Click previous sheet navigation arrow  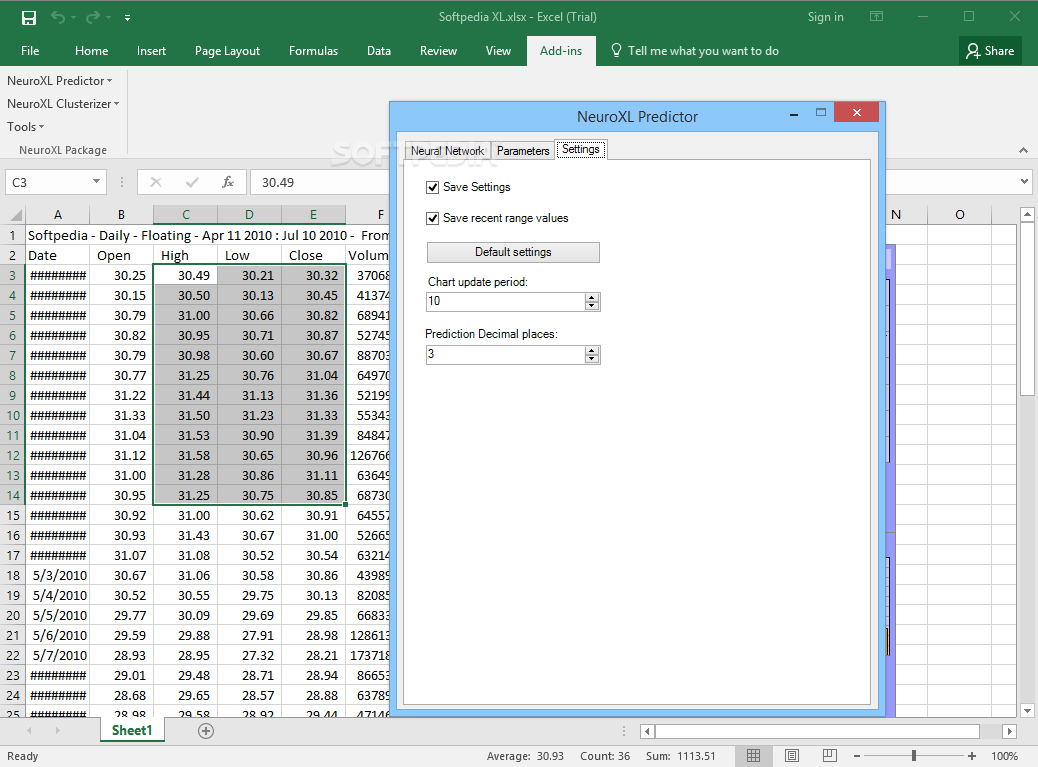point(29,731)
